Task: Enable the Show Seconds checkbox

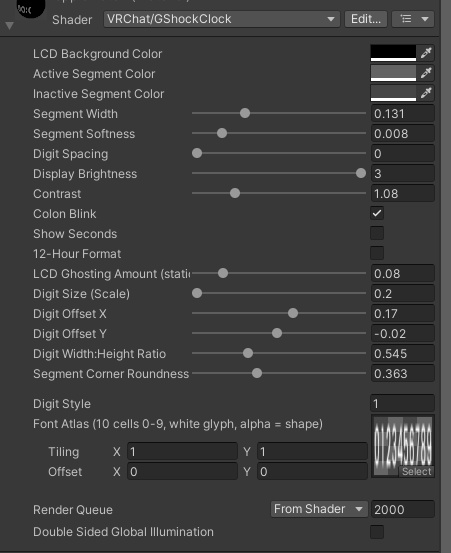Action: coord(377,233)
